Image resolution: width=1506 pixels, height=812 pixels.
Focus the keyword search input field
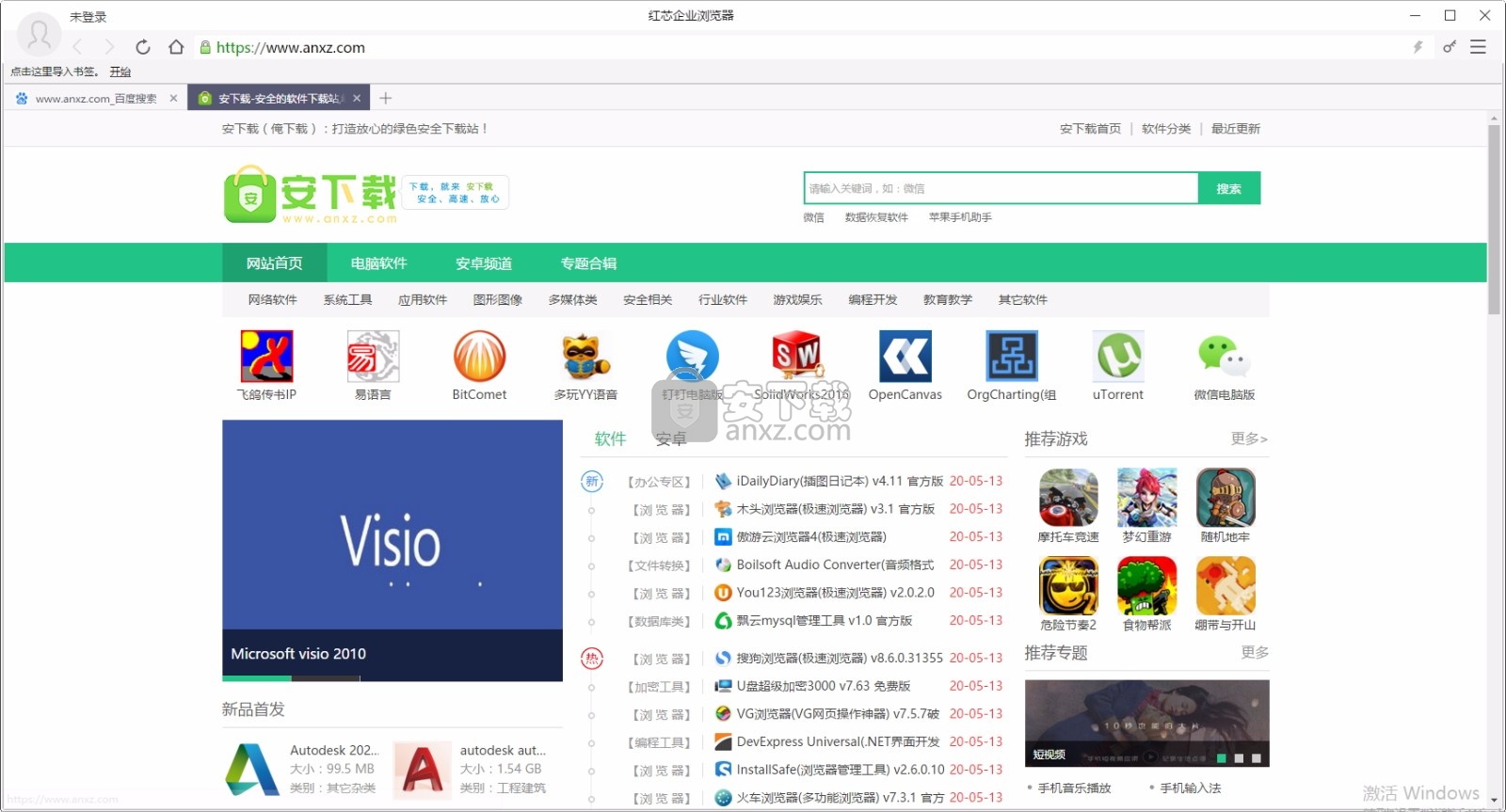pyautogui.click(x=1001, y=188)
